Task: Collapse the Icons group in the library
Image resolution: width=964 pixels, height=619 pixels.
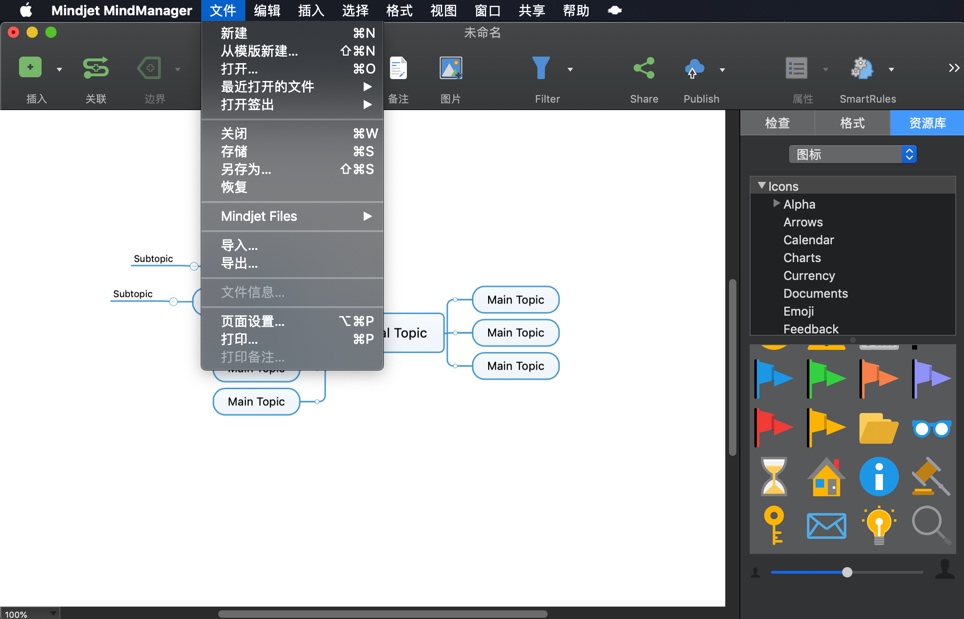Action: pyautogui.click(x=762, y=185)
